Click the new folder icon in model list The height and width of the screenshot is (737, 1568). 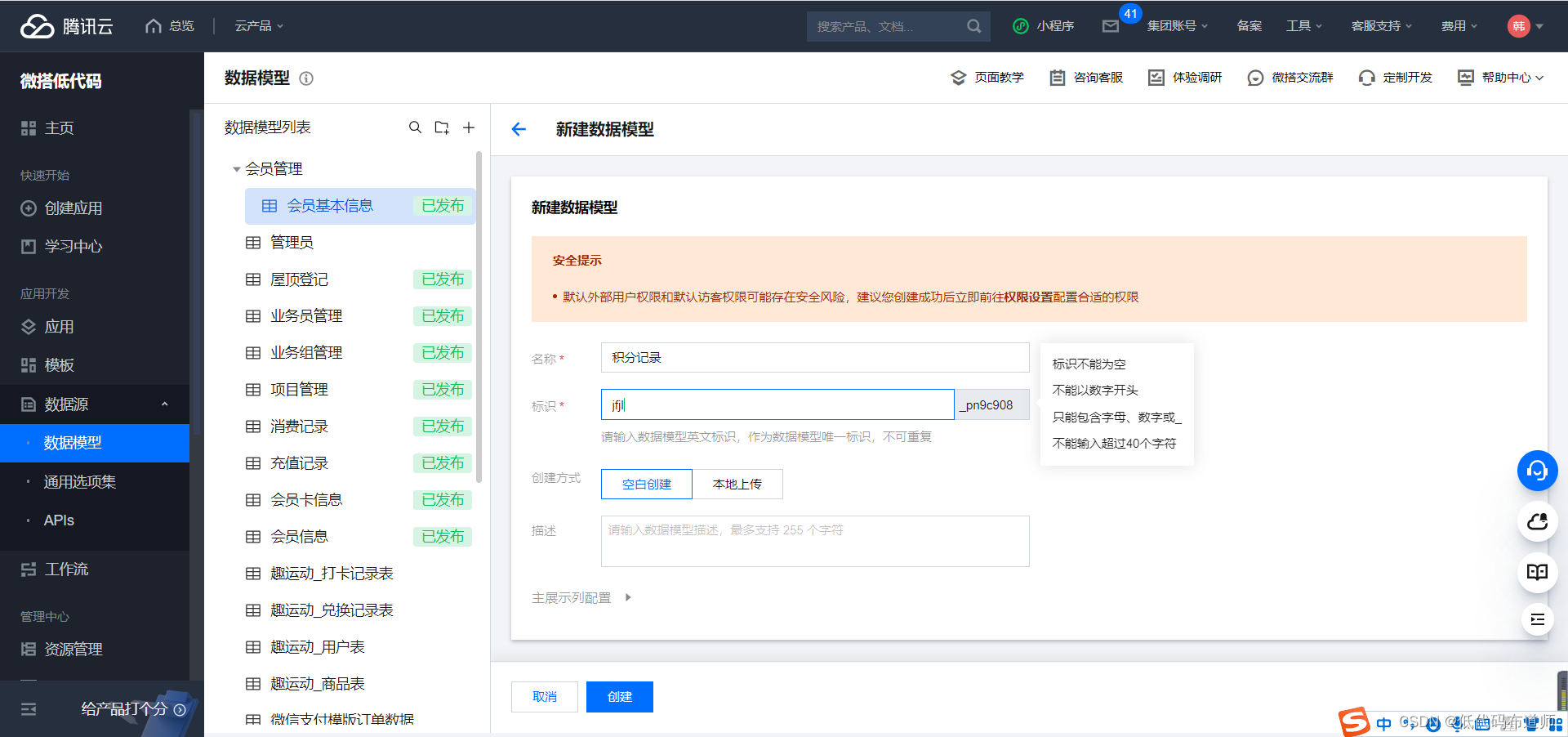click(442, 127)
